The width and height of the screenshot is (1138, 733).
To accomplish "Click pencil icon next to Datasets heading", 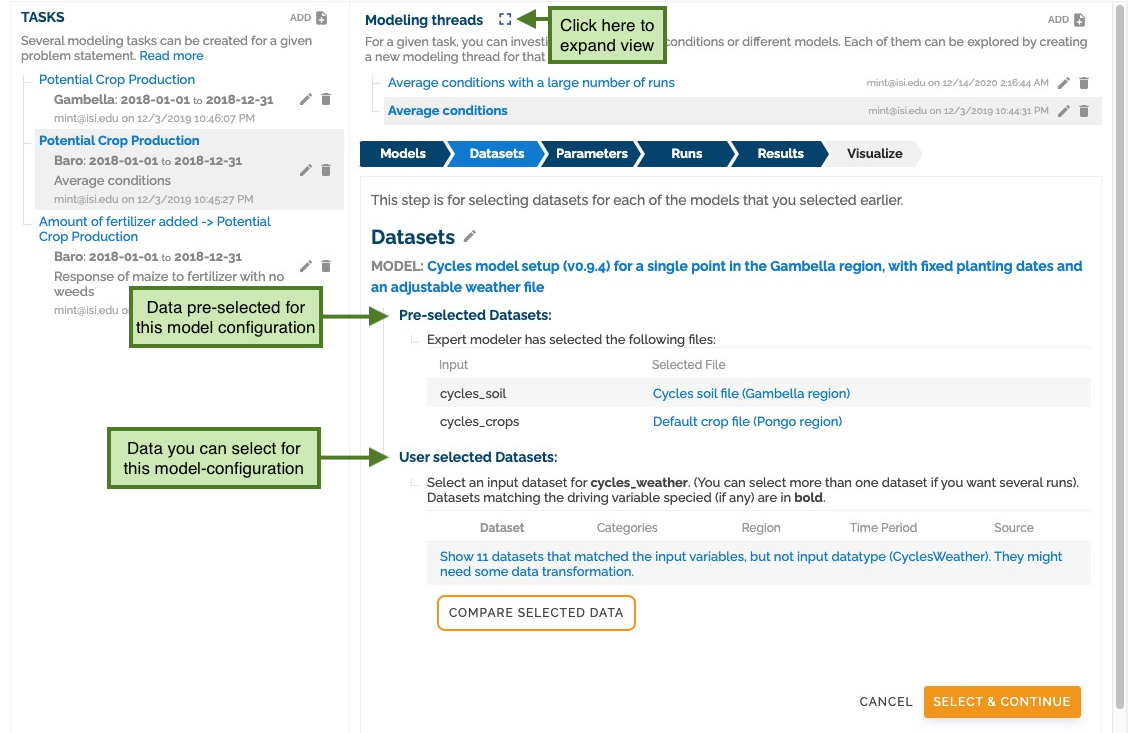I will (x=470, y=237).
